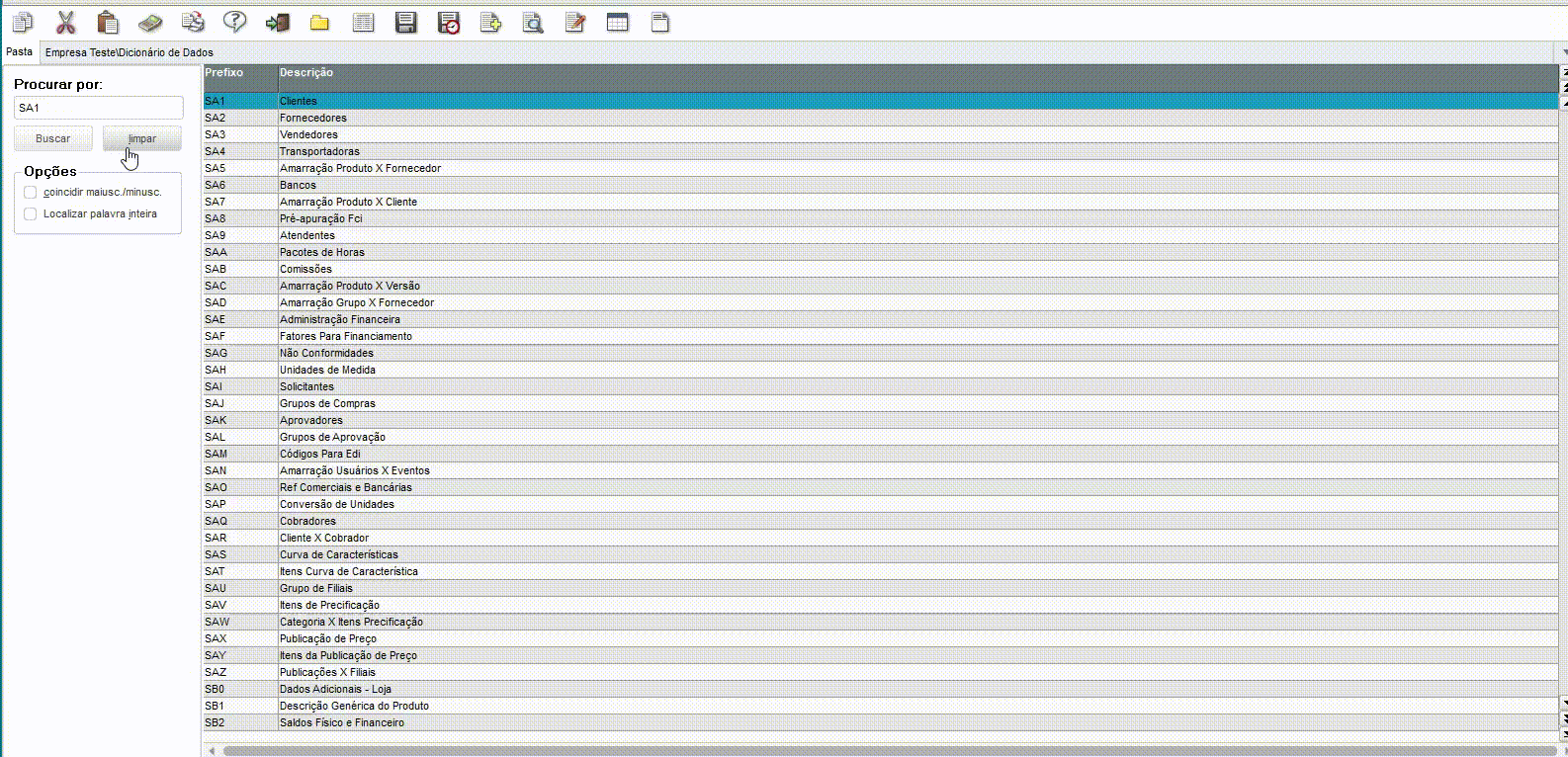Select Administração Financeira row
The image size is (1568, 757).
(881, 319)
